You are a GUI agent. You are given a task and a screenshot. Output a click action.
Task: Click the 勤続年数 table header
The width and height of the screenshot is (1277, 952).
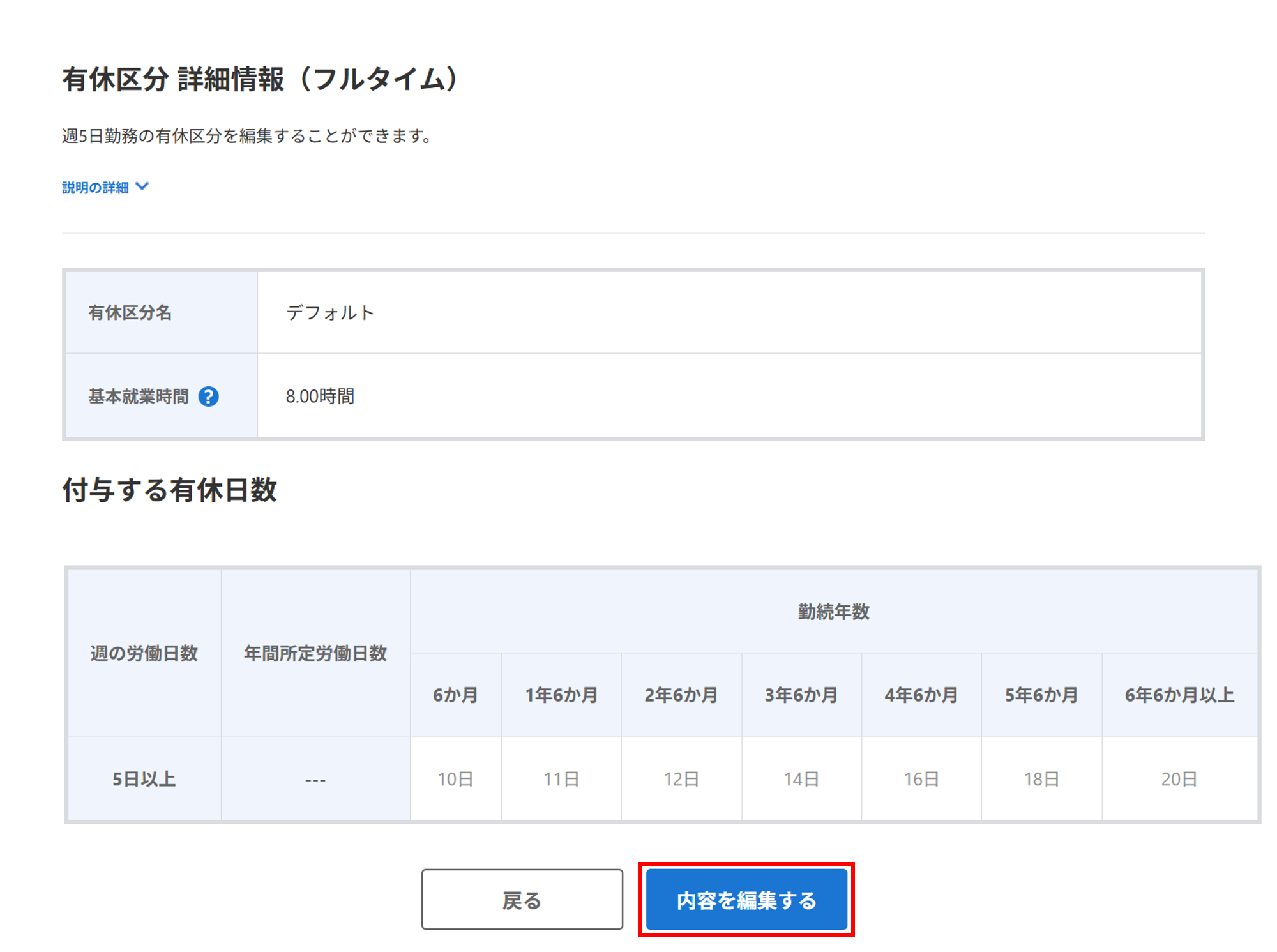pyautogui.click(x=833, y=612)
